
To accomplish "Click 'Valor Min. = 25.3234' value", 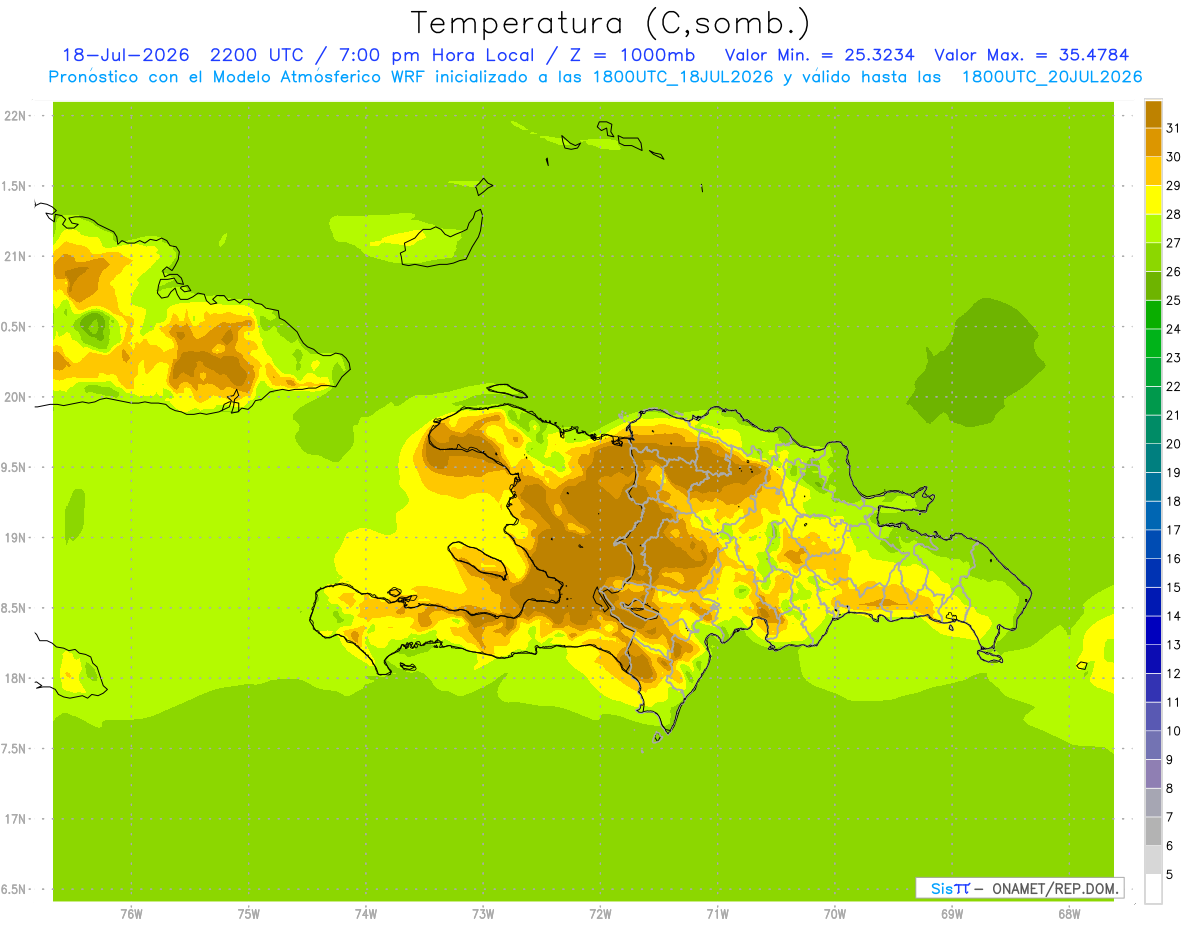I will pos(819,55).
